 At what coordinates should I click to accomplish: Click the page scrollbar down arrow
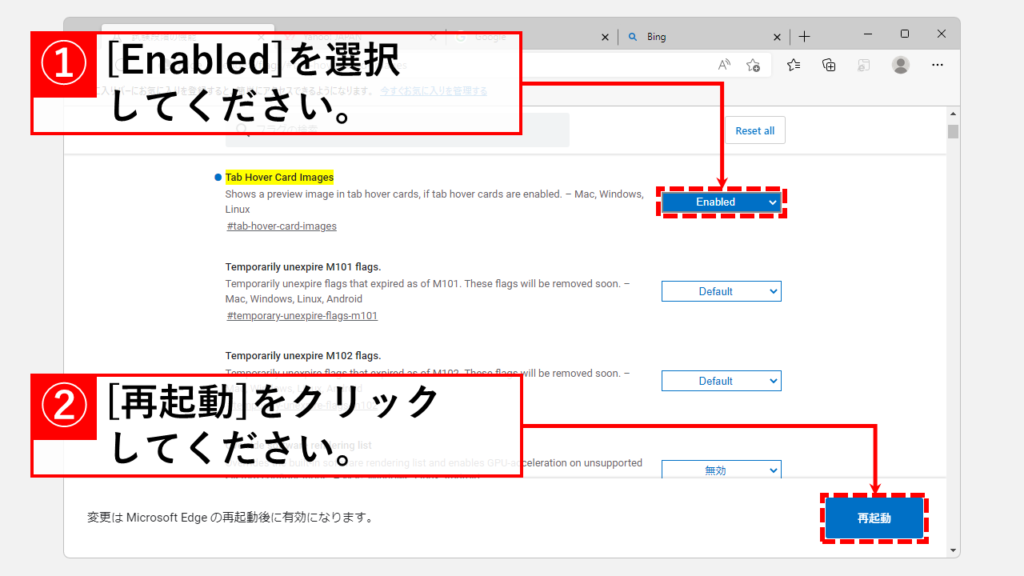[953, 551]
